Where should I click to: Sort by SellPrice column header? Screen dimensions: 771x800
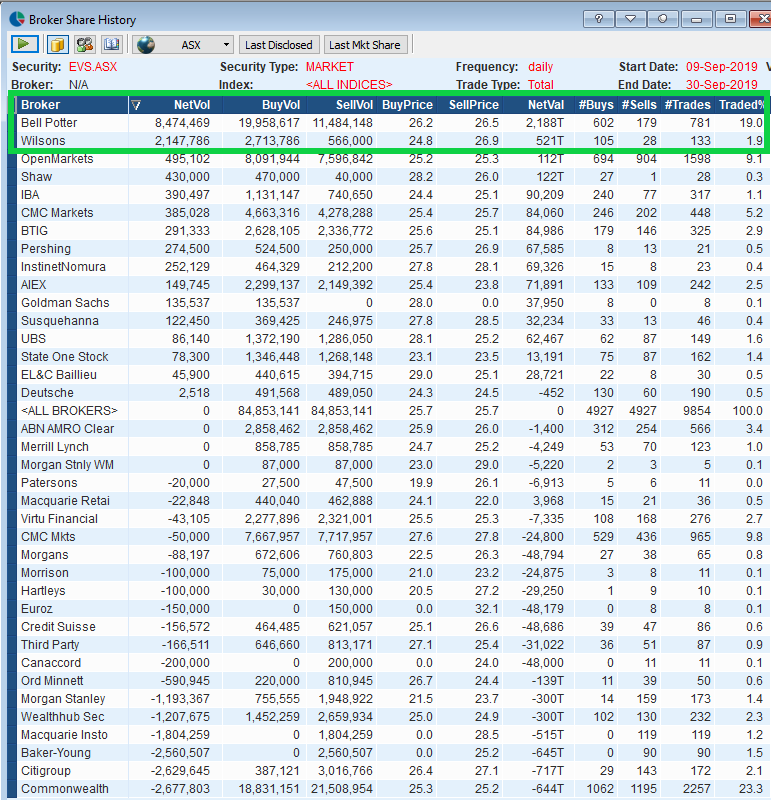click(x=470, y=105)
